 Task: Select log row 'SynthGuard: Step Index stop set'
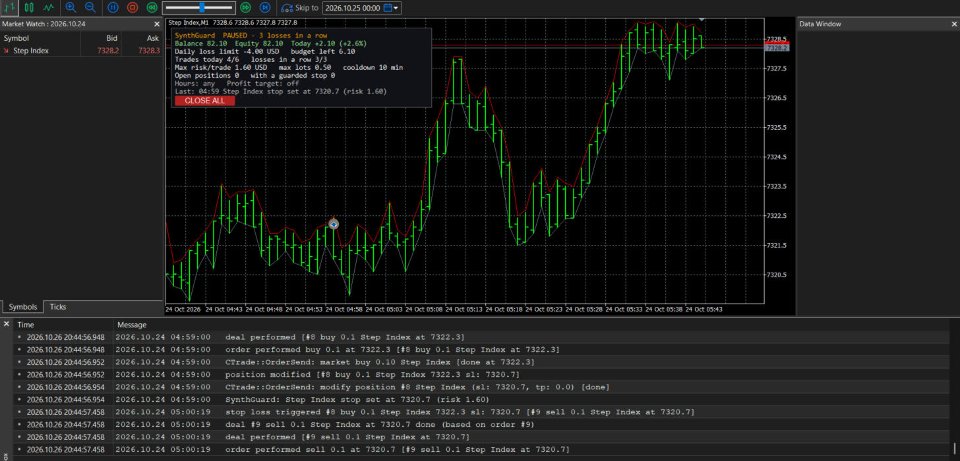[481, 400]
